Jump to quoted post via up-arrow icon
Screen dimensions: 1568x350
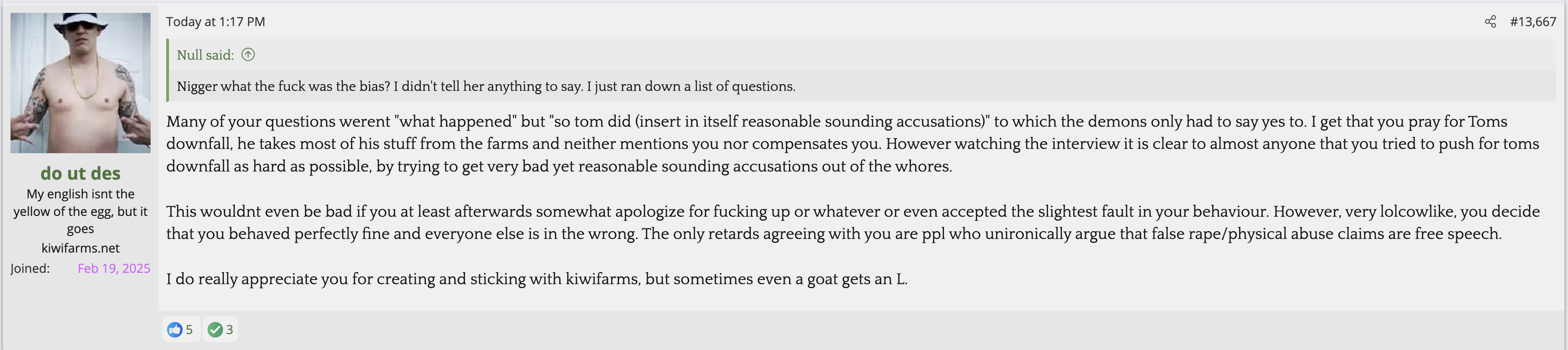pos(248,55)
